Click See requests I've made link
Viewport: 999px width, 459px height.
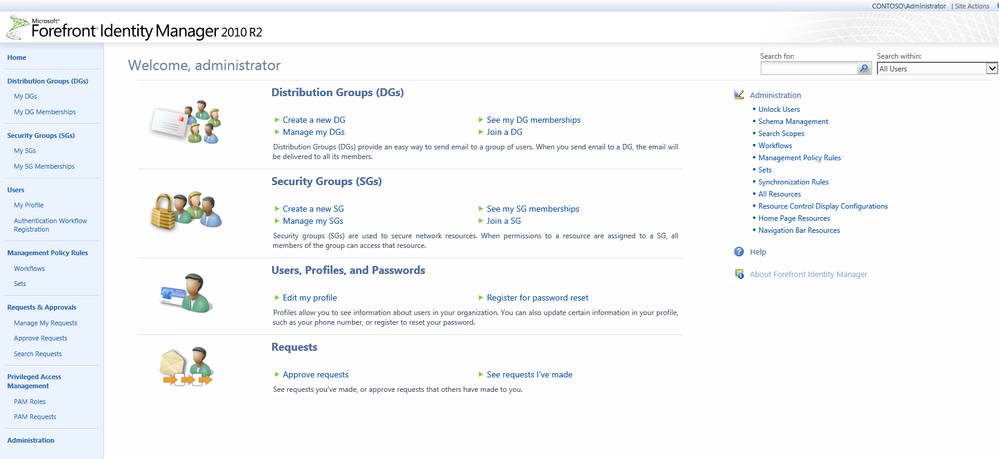click(x=529, y=374)
